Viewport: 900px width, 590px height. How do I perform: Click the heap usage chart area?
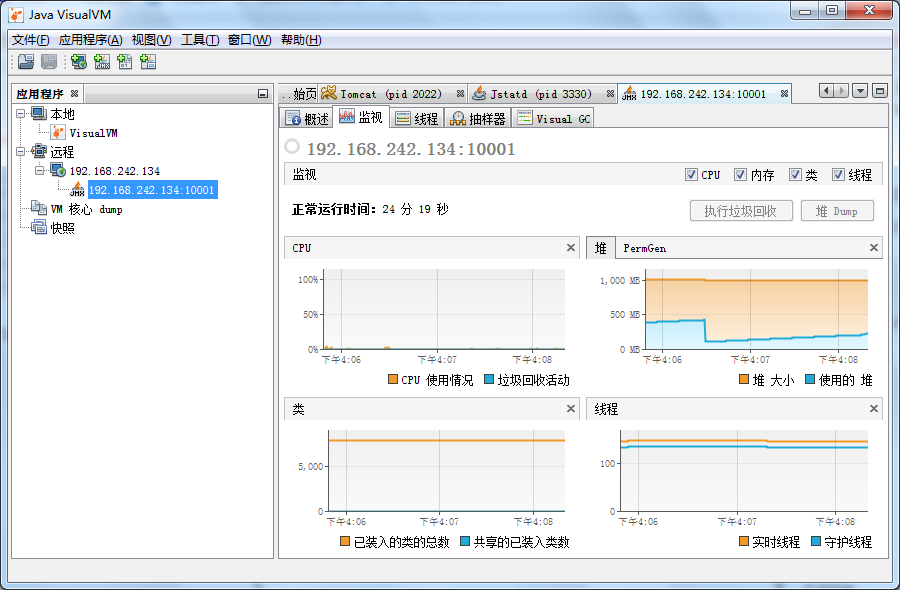757,309
